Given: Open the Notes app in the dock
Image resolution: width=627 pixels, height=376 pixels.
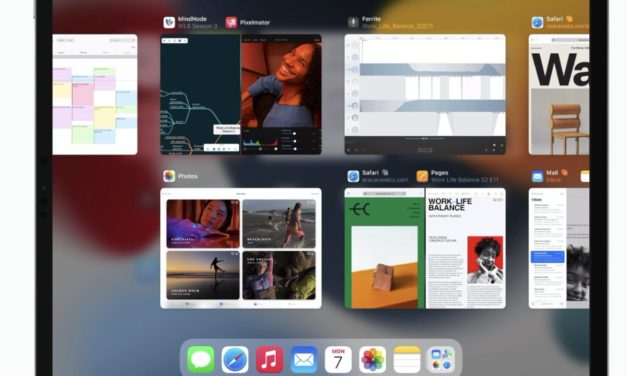Looking at the screenshot, I should coord(407,359).
